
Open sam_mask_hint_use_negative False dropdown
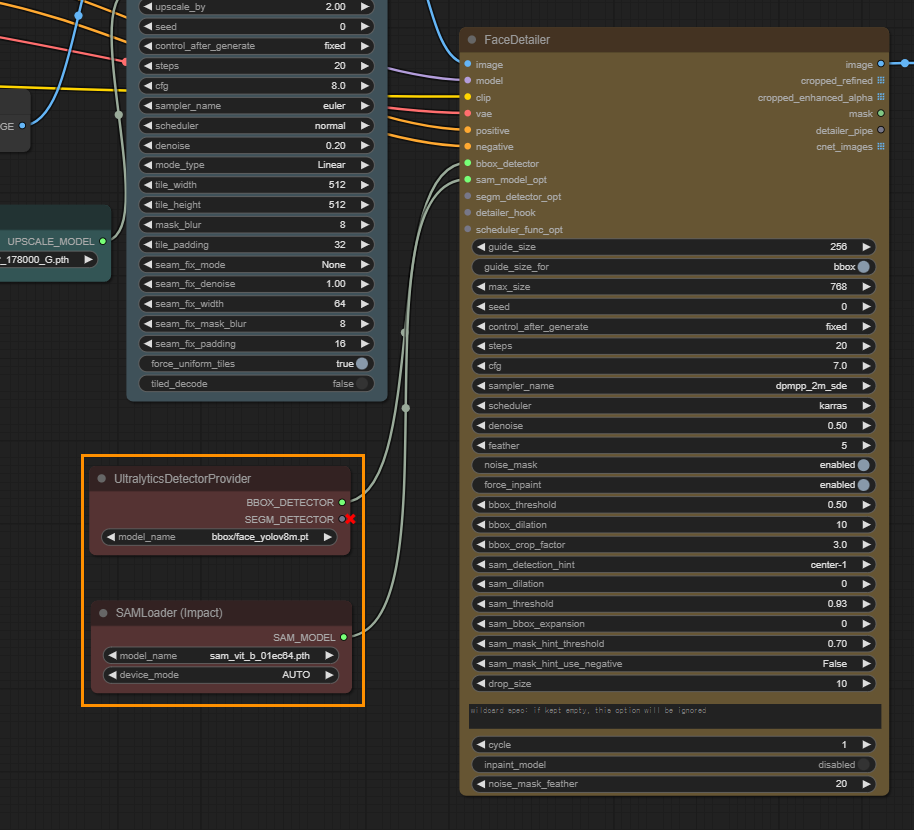(x=673, y=664)
